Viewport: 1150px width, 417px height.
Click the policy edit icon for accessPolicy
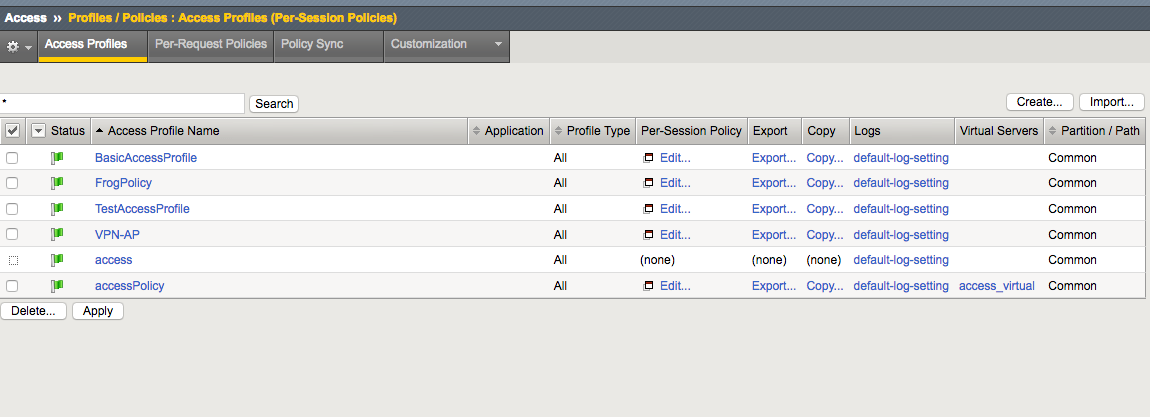648,286
